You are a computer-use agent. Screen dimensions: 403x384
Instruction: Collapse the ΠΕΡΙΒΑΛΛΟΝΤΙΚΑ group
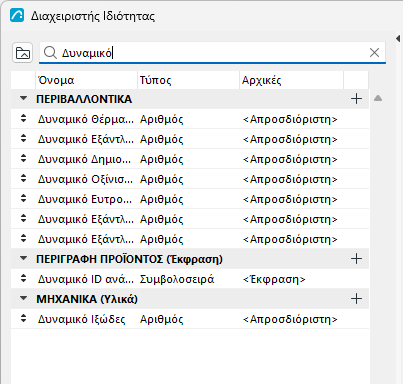tap(23, 99)
